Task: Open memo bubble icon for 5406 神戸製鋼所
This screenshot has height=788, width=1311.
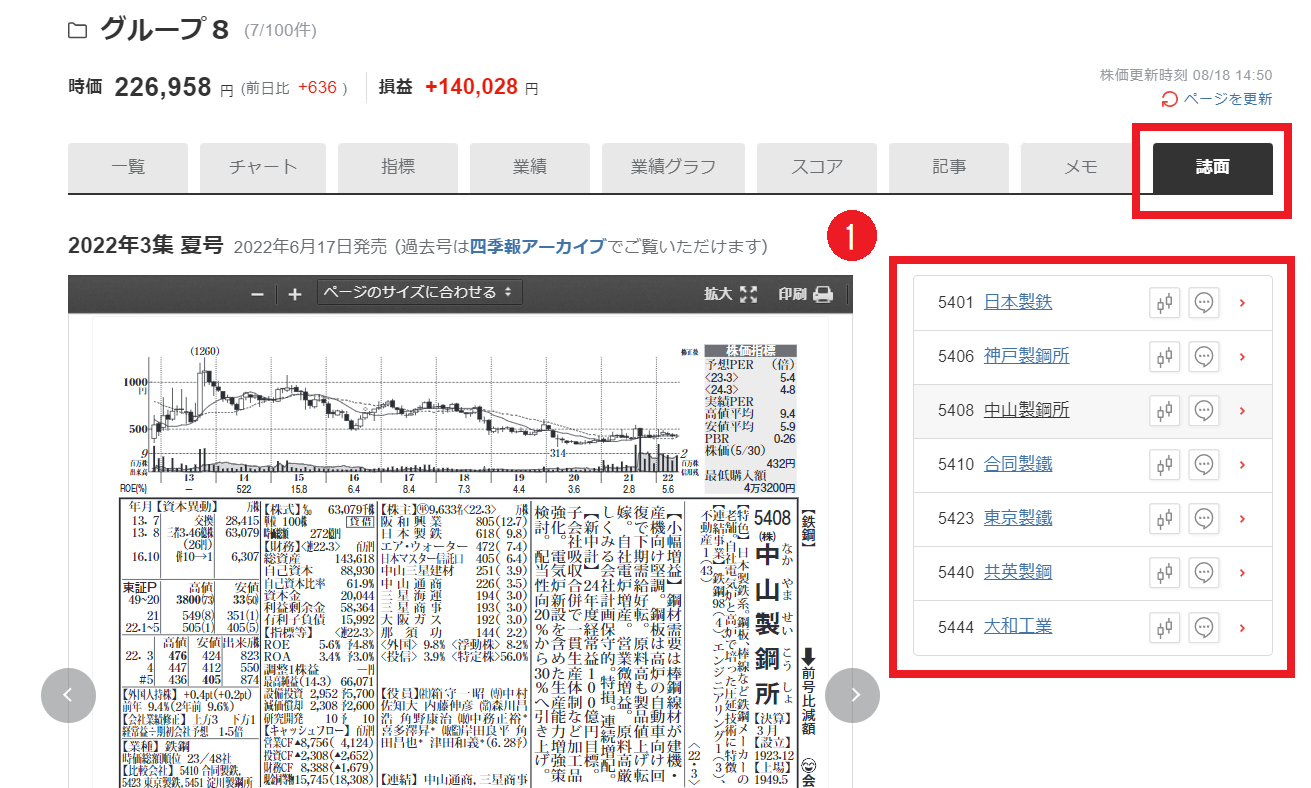Action: pos(1204,357)
